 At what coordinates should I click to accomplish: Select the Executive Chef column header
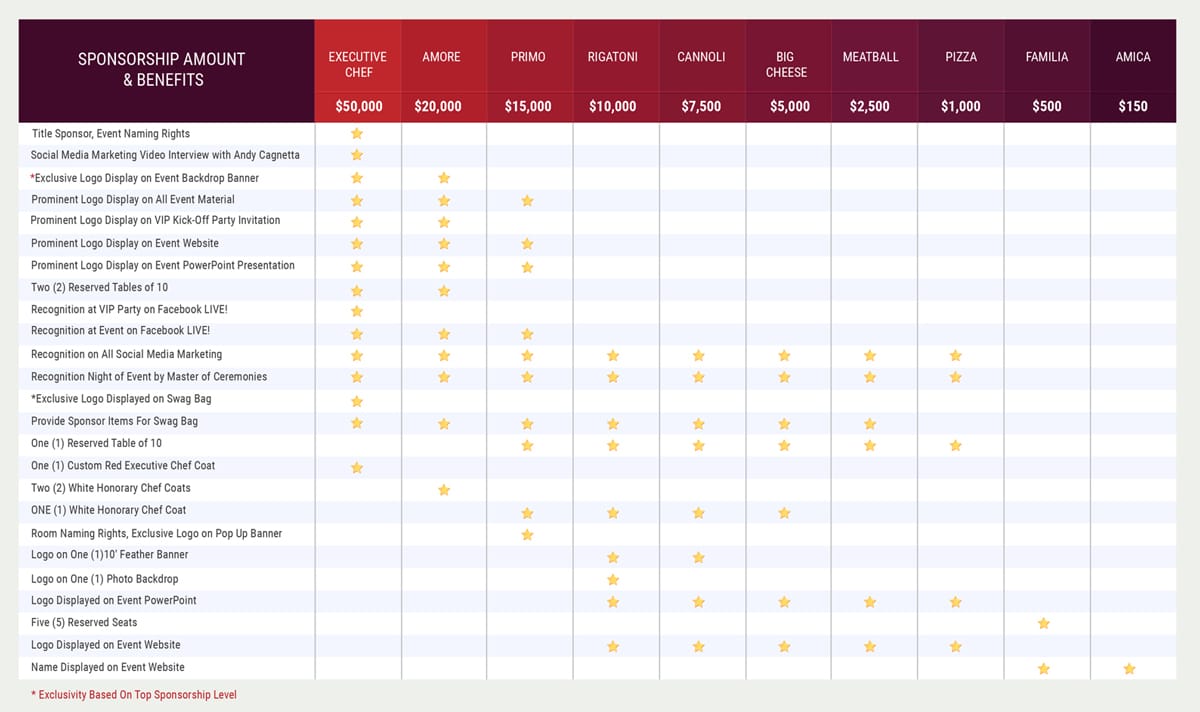tap(357, 56)
